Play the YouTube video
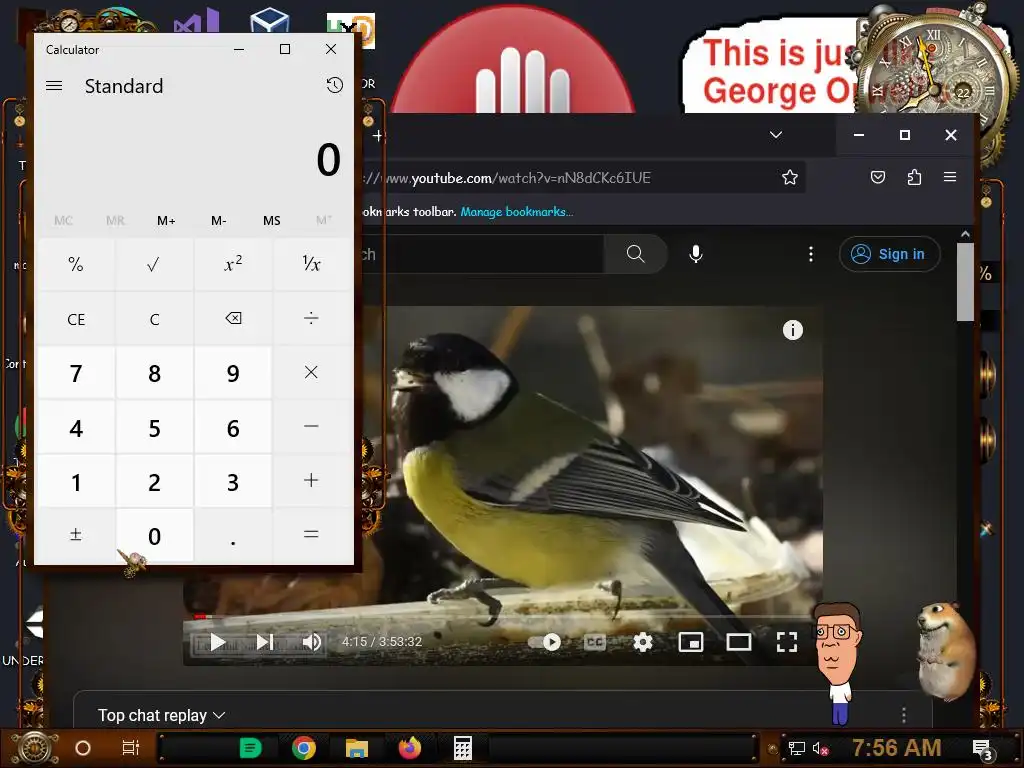This screenshot has height=768, width=1024. tap(217, 642)
